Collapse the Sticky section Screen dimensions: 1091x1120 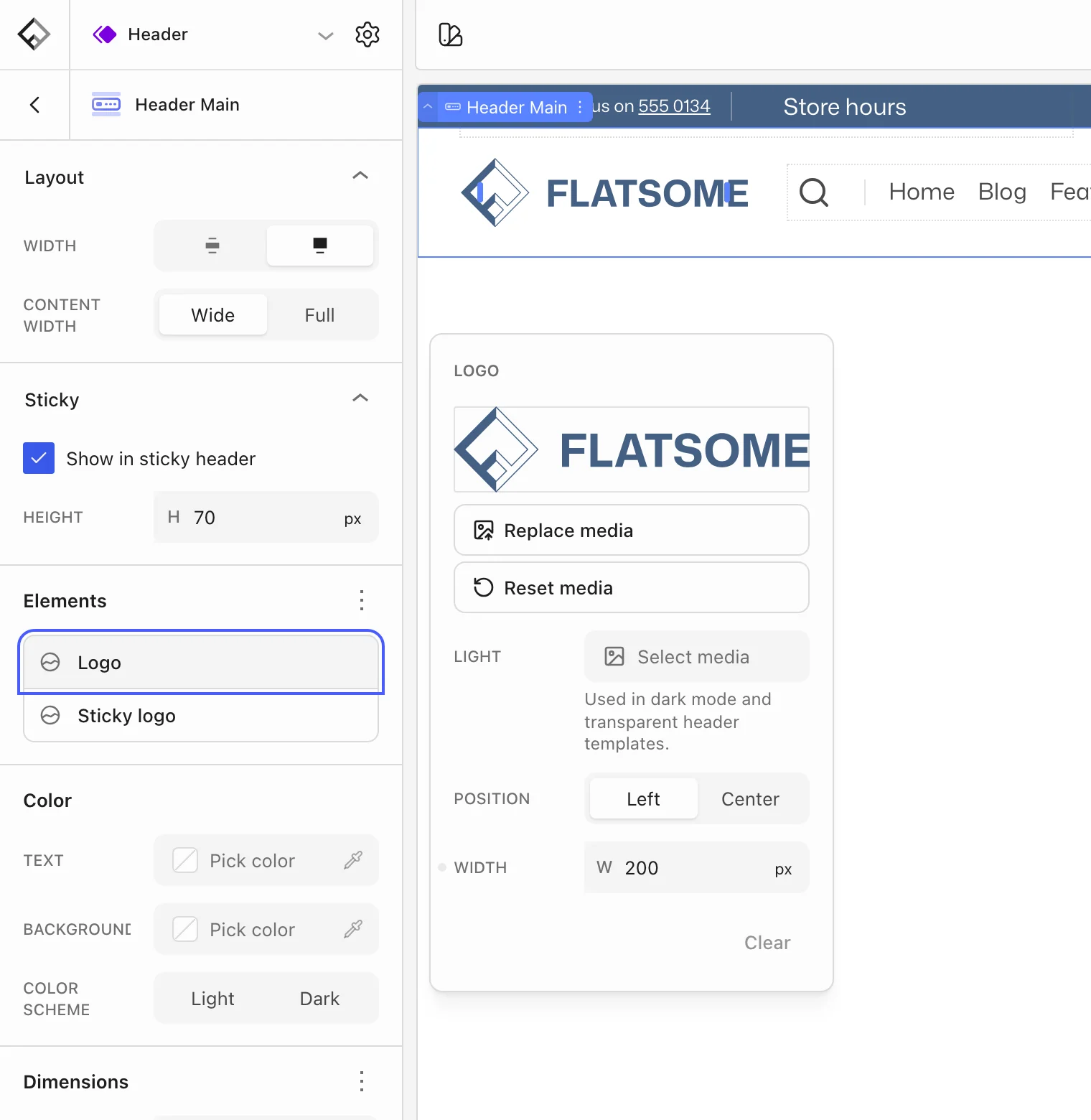360,398
